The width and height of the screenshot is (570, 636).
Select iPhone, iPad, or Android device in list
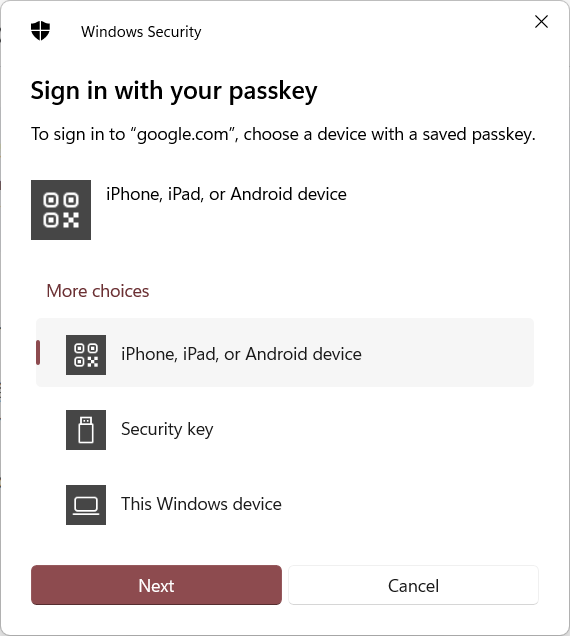tap(285, 352)
